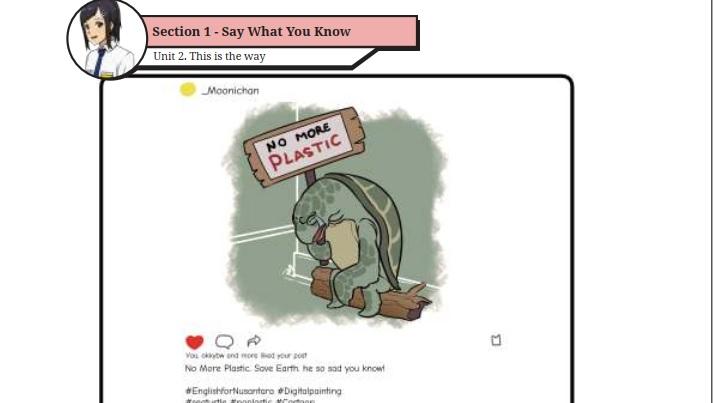View who liked the post text
Image resolution: width=713 pixels, height=403 pixels.
pos(246,355)
